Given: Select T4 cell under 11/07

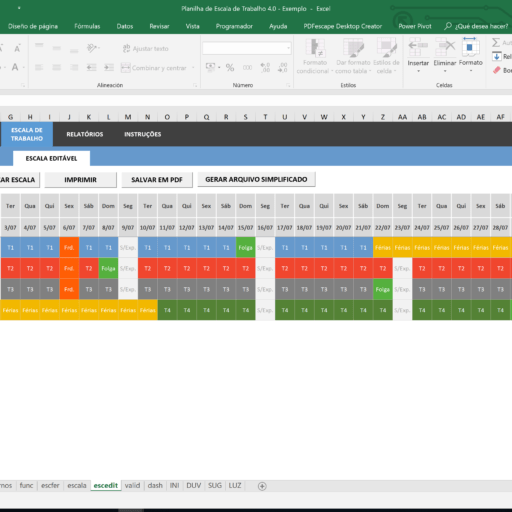Looking at the screenshot, I should (x=167, y=310).
